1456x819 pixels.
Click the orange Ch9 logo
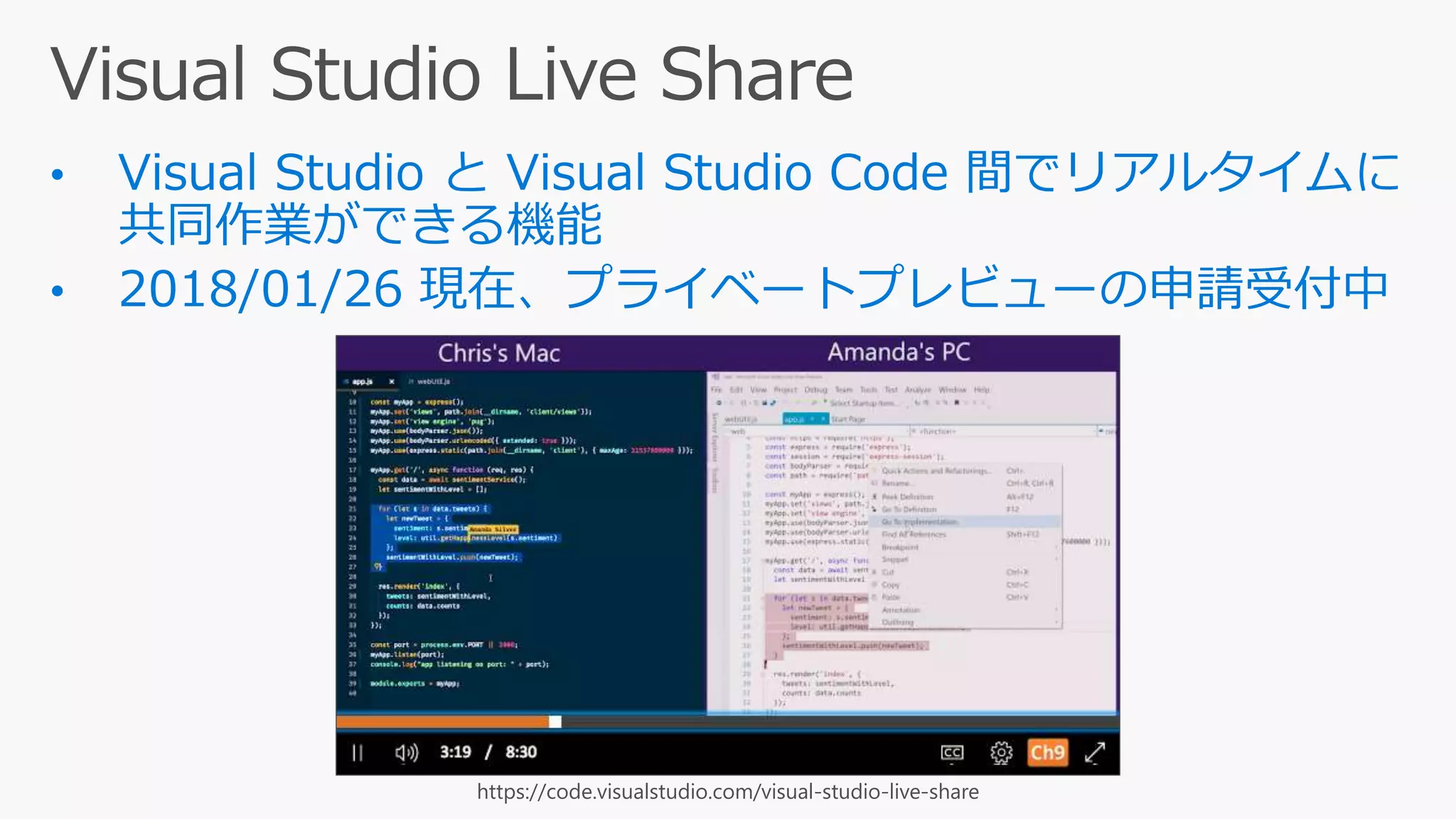pos(1048,752)
